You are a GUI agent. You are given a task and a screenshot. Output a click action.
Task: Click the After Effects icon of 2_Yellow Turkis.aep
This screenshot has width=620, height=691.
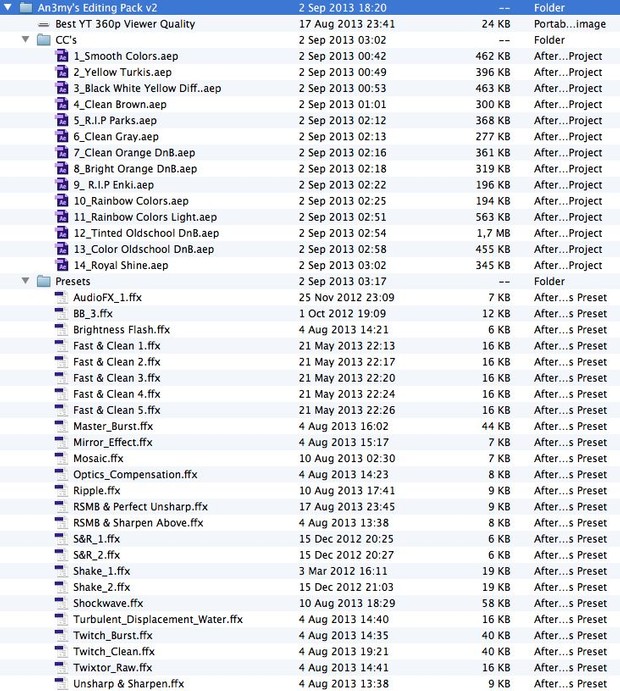coord(62,72)
